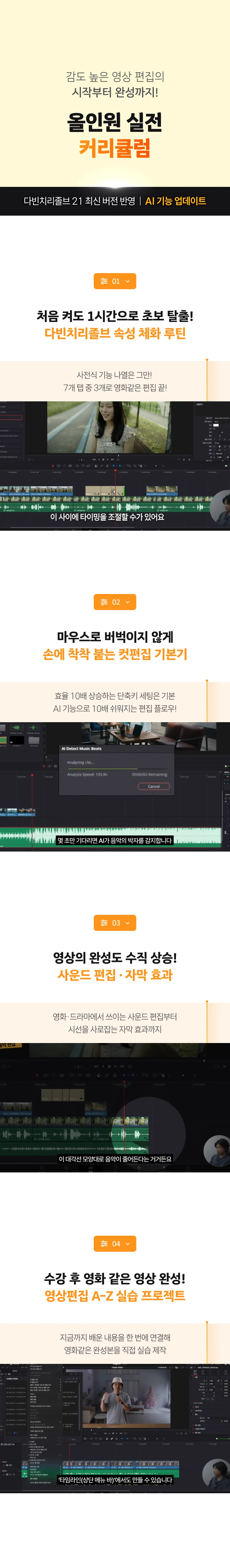Image resolution: width=230 pixels, height=1568 pixels.
Task: Click the Analyzing clip progress bar
Action: 117,769
